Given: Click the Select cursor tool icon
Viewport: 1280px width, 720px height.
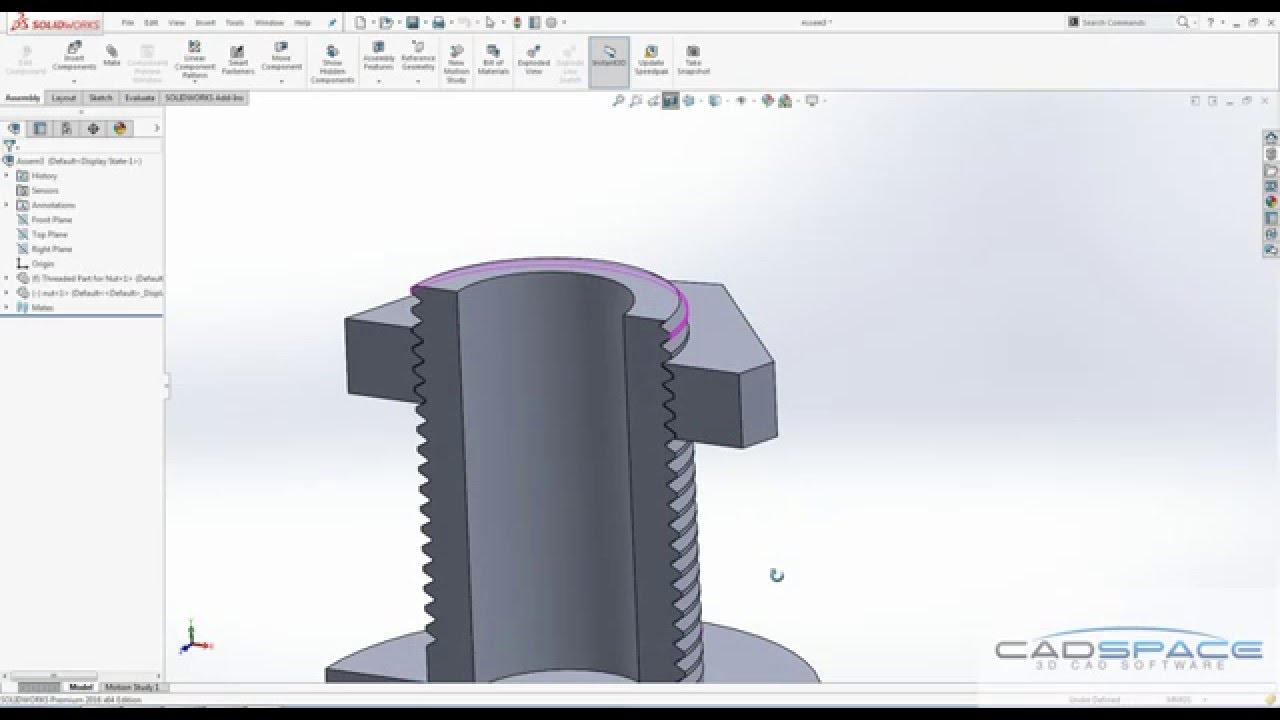Looking at the screenshot, I should pos(490,22).
